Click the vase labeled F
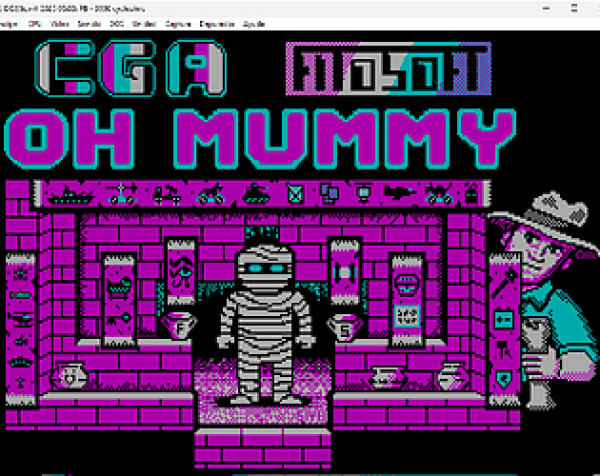Viewport: 600px width, 476px height. point(179,325)
